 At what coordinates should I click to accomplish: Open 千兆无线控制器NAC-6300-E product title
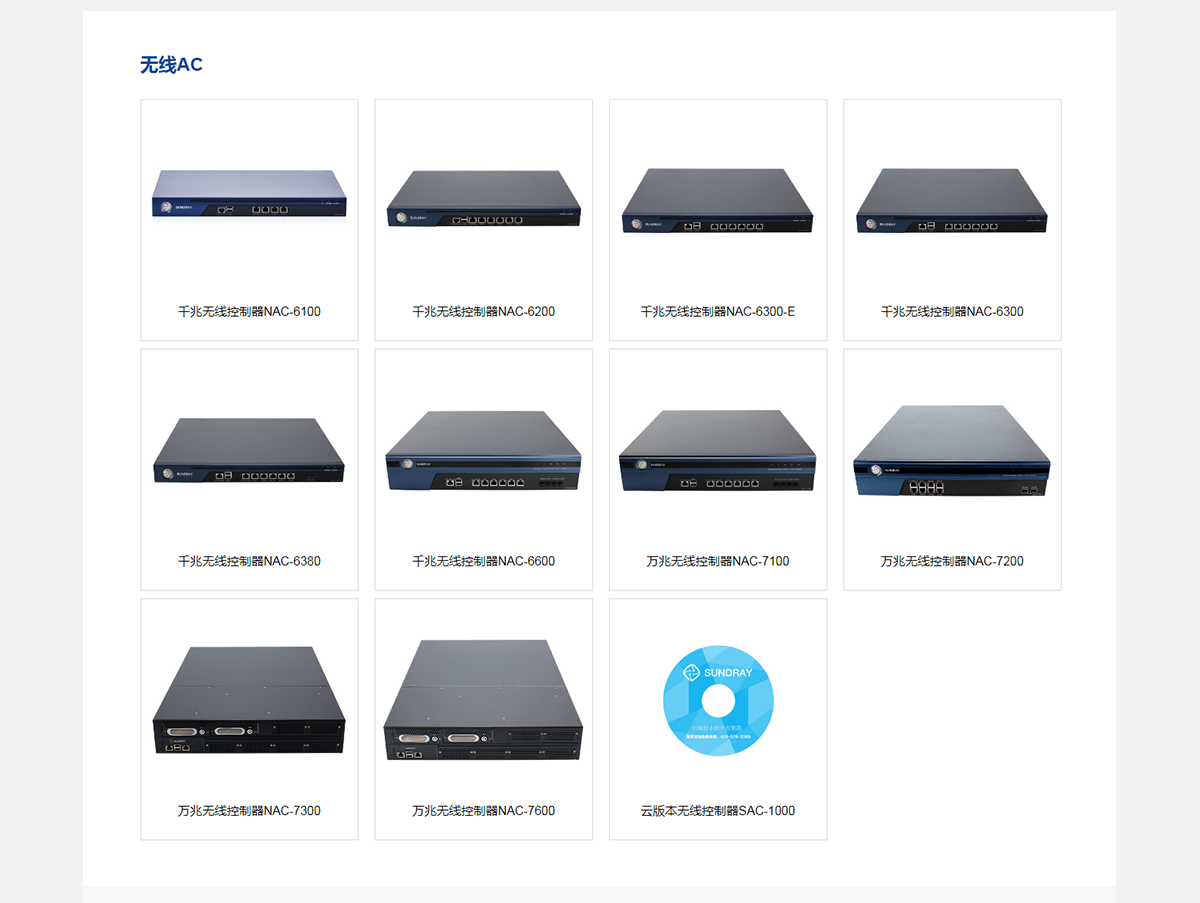coord(717,311)
